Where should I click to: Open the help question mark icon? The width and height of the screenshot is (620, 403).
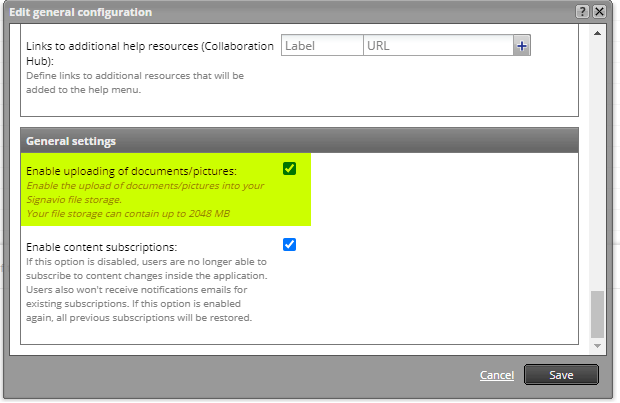tap(582, 11)
